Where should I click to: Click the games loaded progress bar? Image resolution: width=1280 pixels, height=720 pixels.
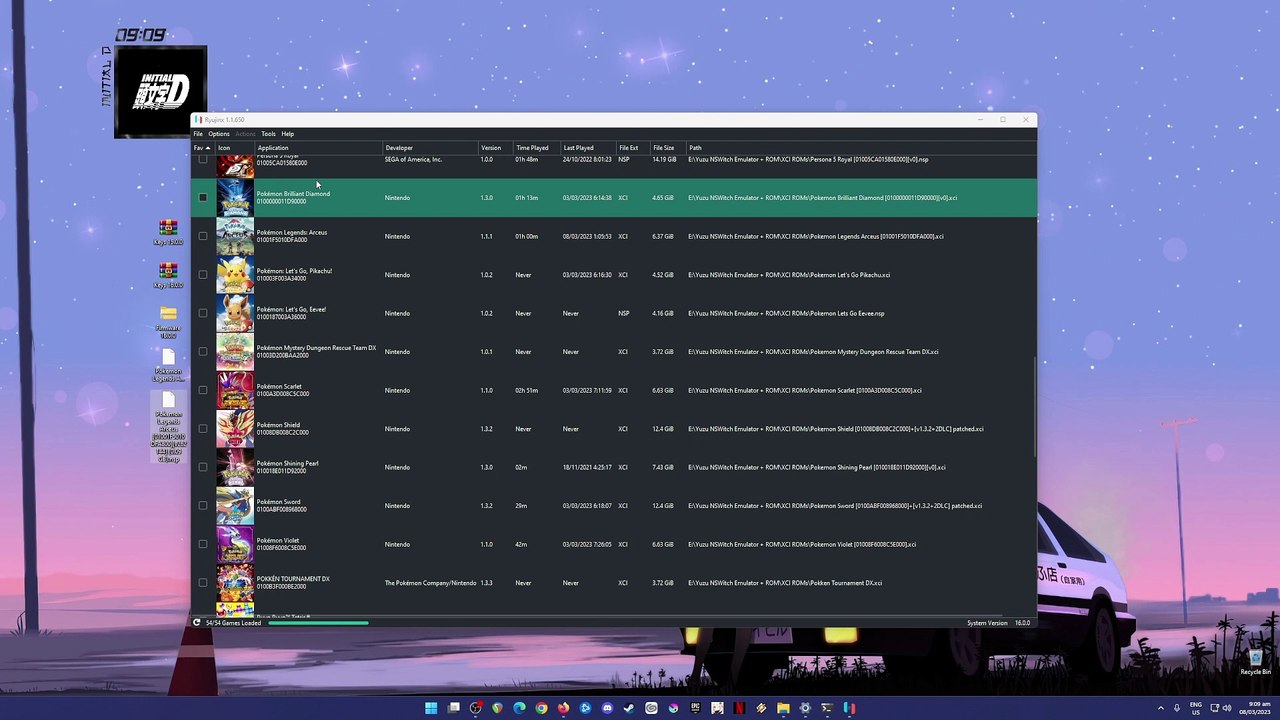coord(318,623)
